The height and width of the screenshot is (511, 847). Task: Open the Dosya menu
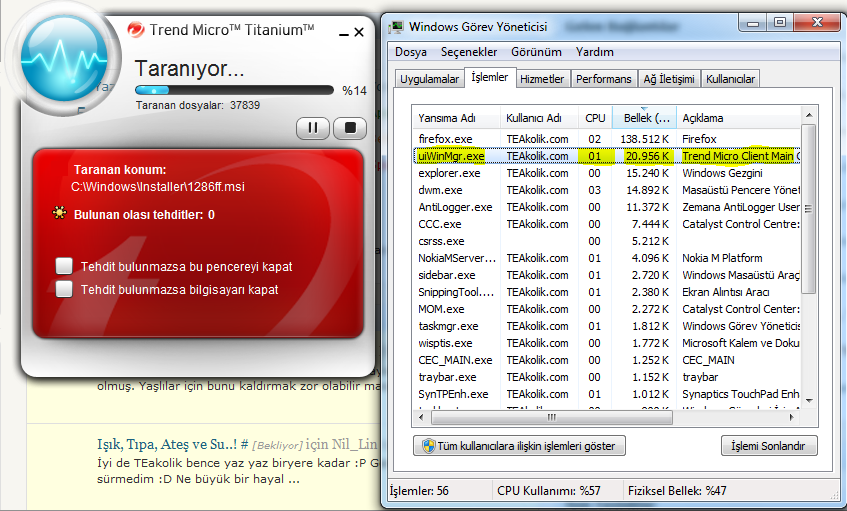click(411, 52)
